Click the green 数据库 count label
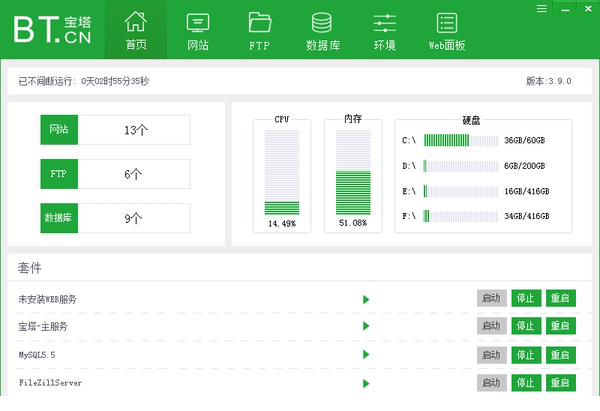Screen dimensions: 600x411 click(x=59, y=217)
